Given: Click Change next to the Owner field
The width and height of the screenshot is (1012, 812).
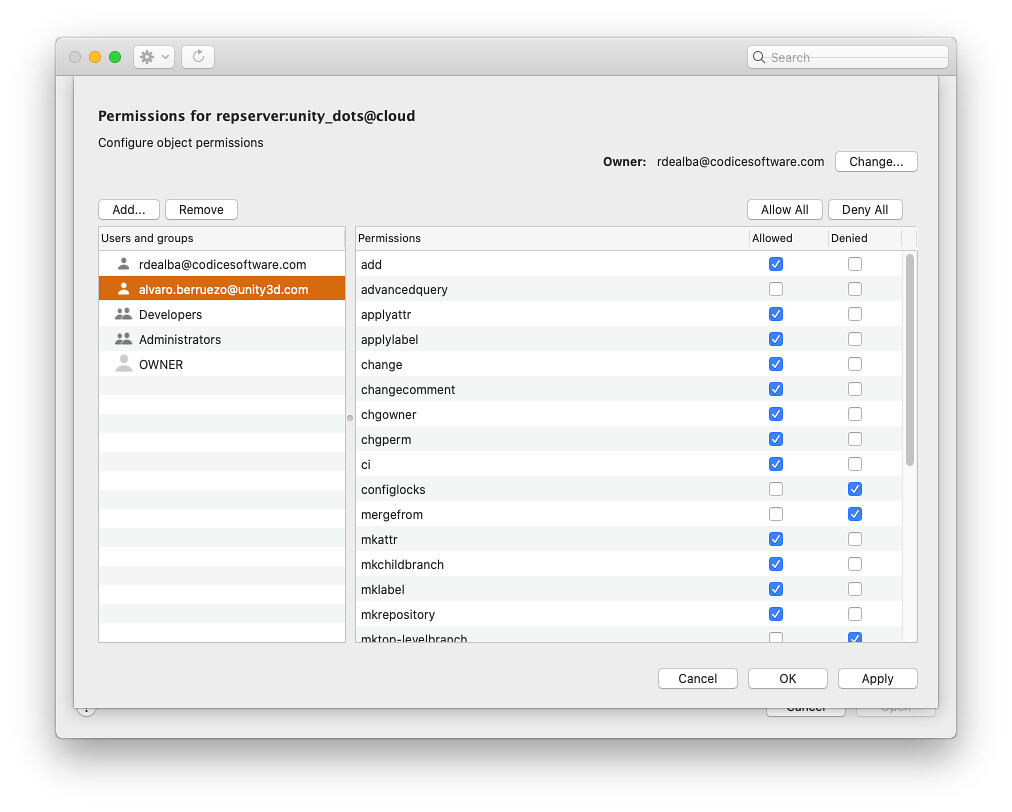Looking at the screenshot, I should coord(876,161).
